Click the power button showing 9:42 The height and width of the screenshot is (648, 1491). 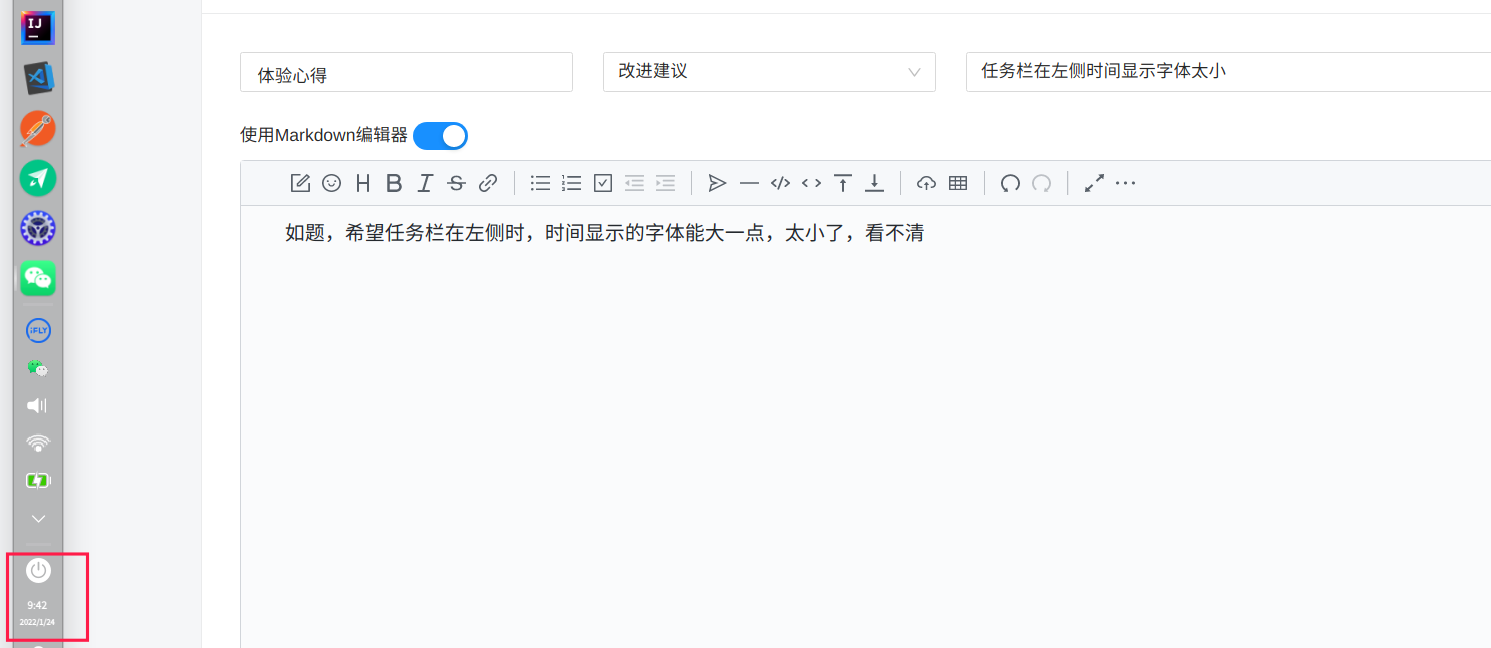[37, 571]
